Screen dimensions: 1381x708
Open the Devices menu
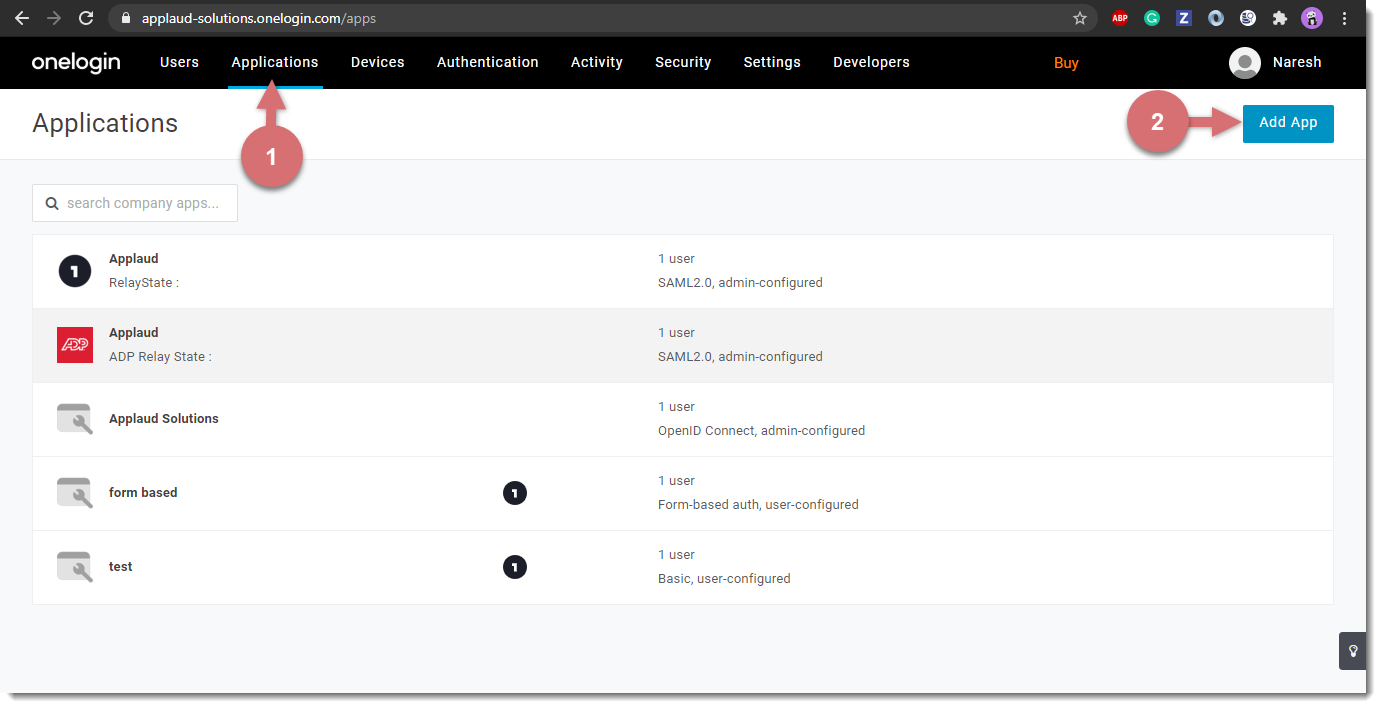(x=378, y=62)
